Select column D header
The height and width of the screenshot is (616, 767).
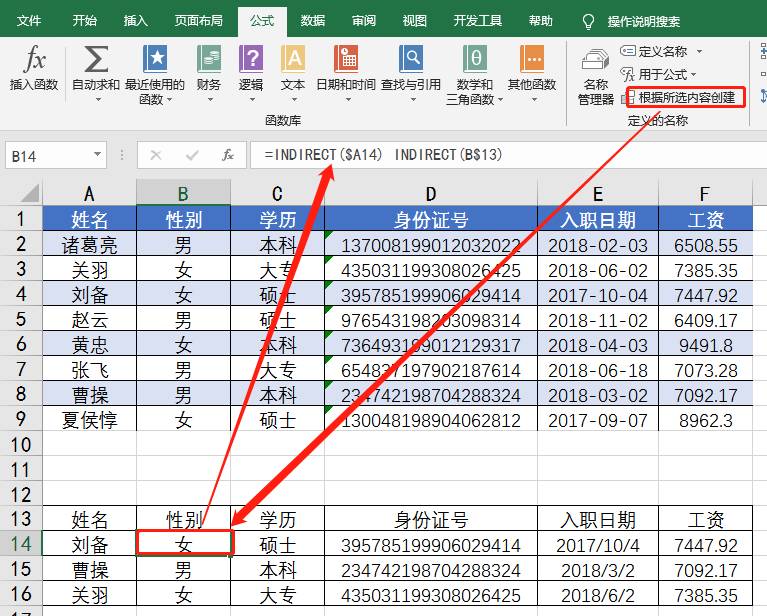[430, 193]
